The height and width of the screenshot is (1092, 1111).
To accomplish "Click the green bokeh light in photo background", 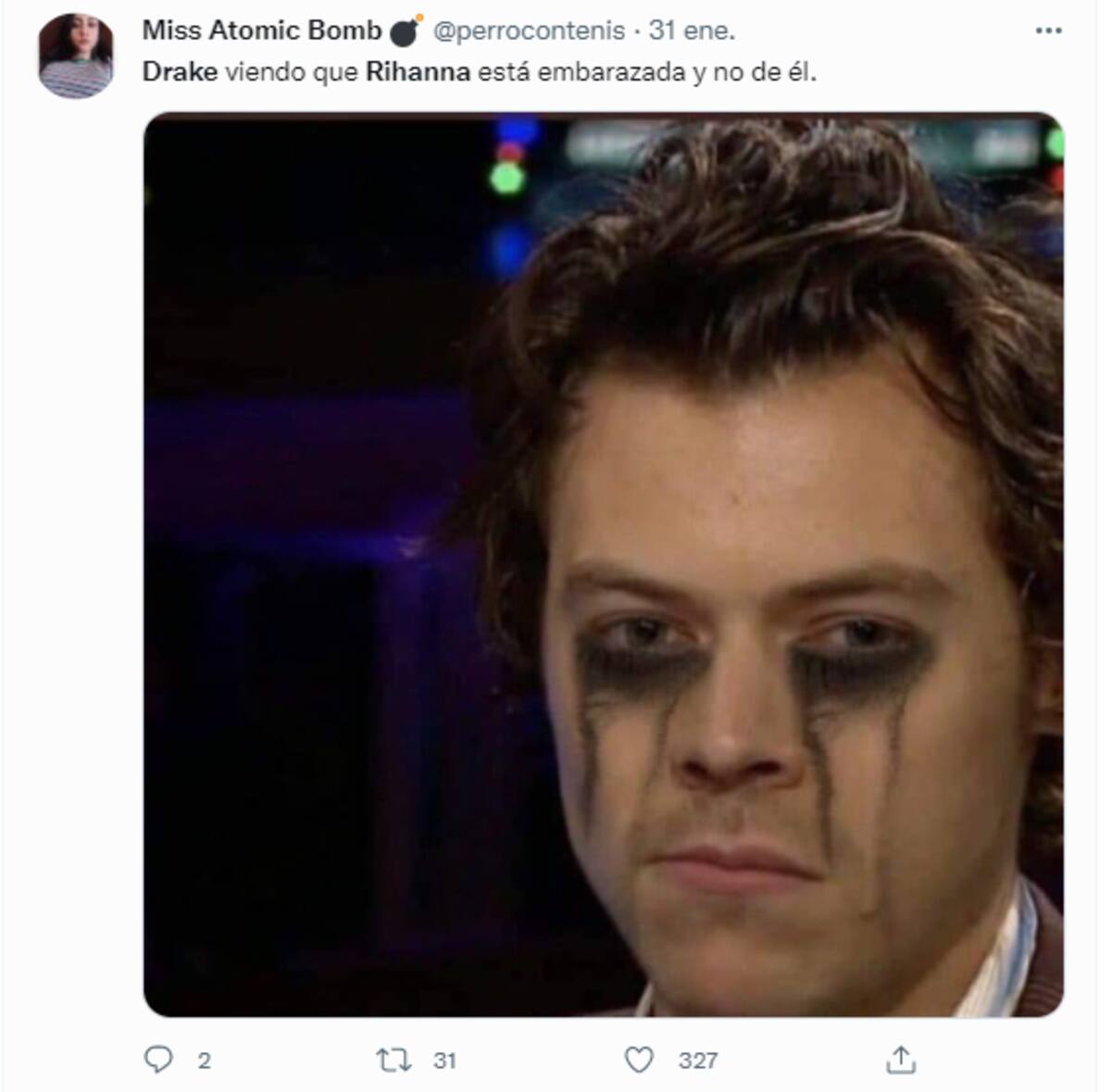I will 507,177.
